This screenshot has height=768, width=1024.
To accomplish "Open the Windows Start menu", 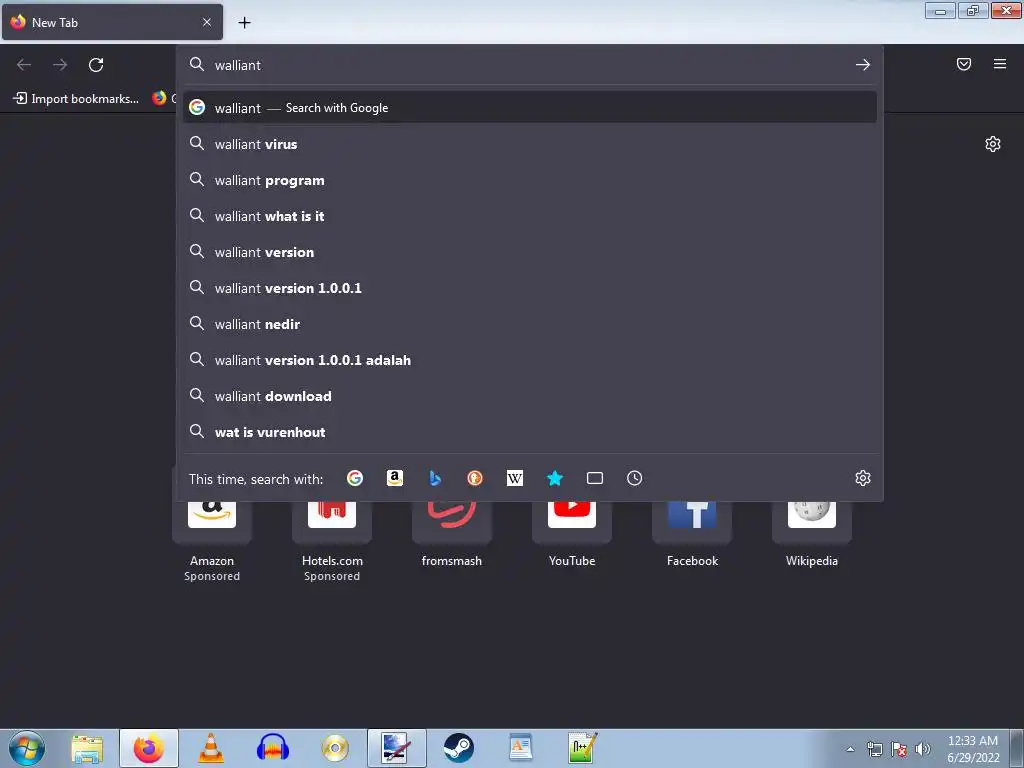I will click(27, 748).
